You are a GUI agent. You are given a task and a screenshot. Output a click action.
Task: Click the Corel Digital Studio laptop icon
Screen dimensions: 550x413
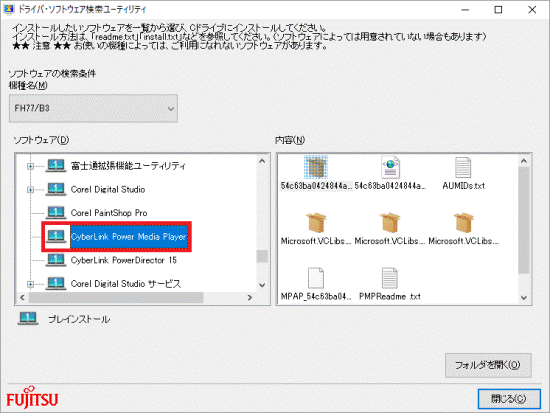point(56,189)
